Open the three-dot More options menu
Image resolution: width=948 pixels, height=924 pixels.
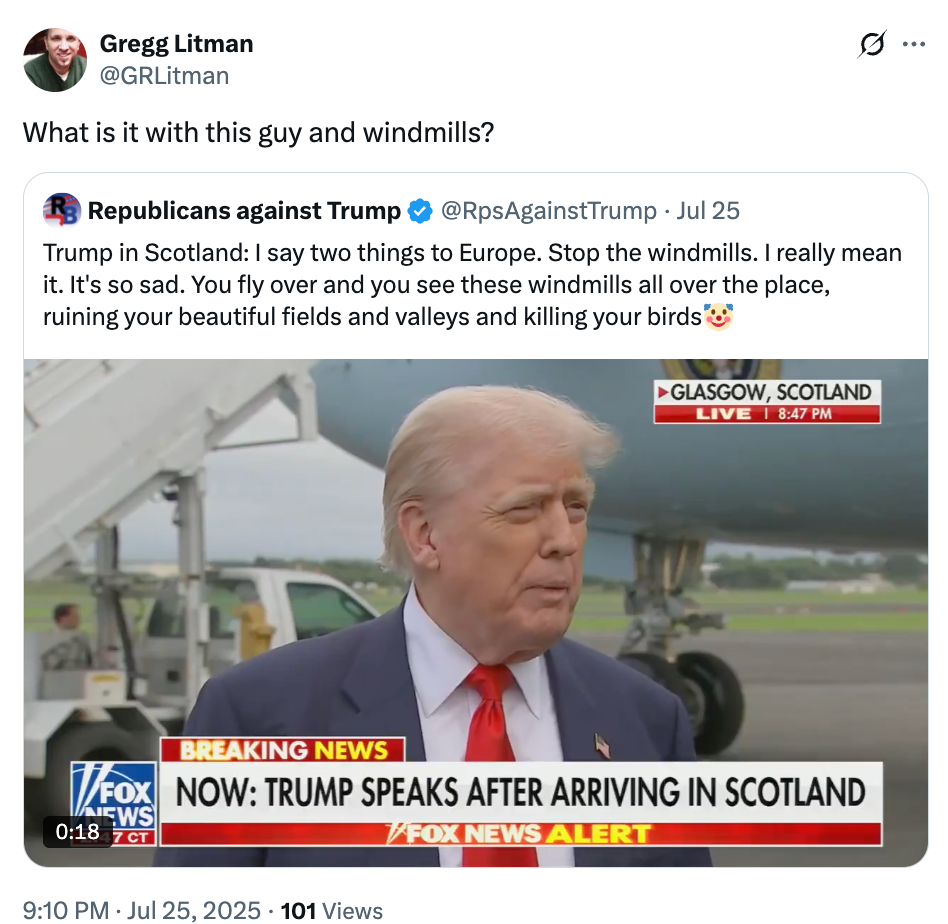[x=914, y=45]
